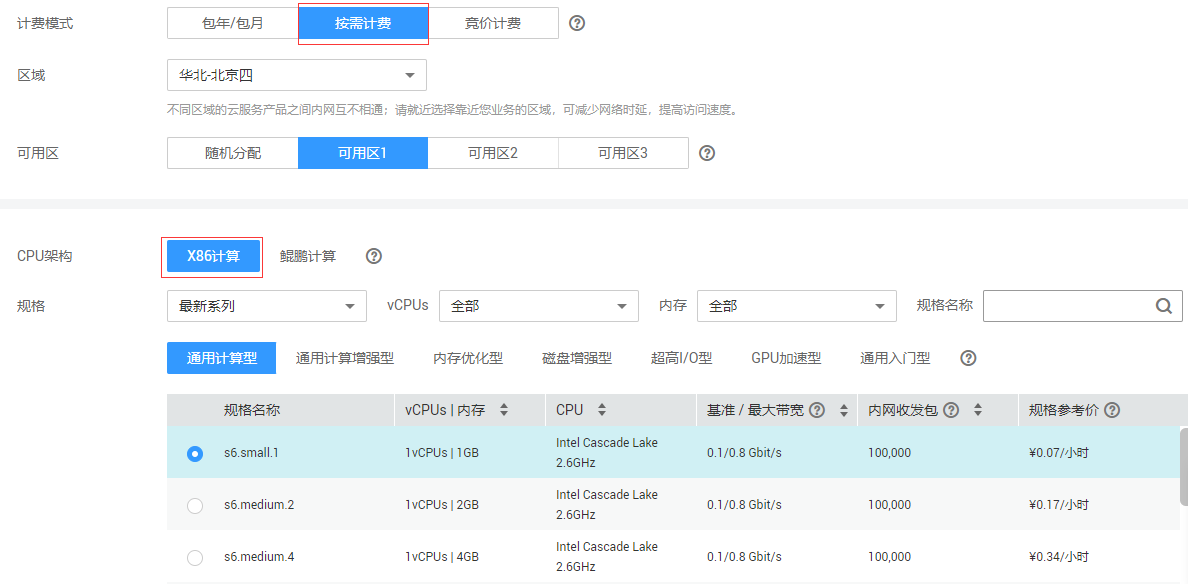Click the spec table vertical scrollbar
The image size is (1188, 584).
1183,466
